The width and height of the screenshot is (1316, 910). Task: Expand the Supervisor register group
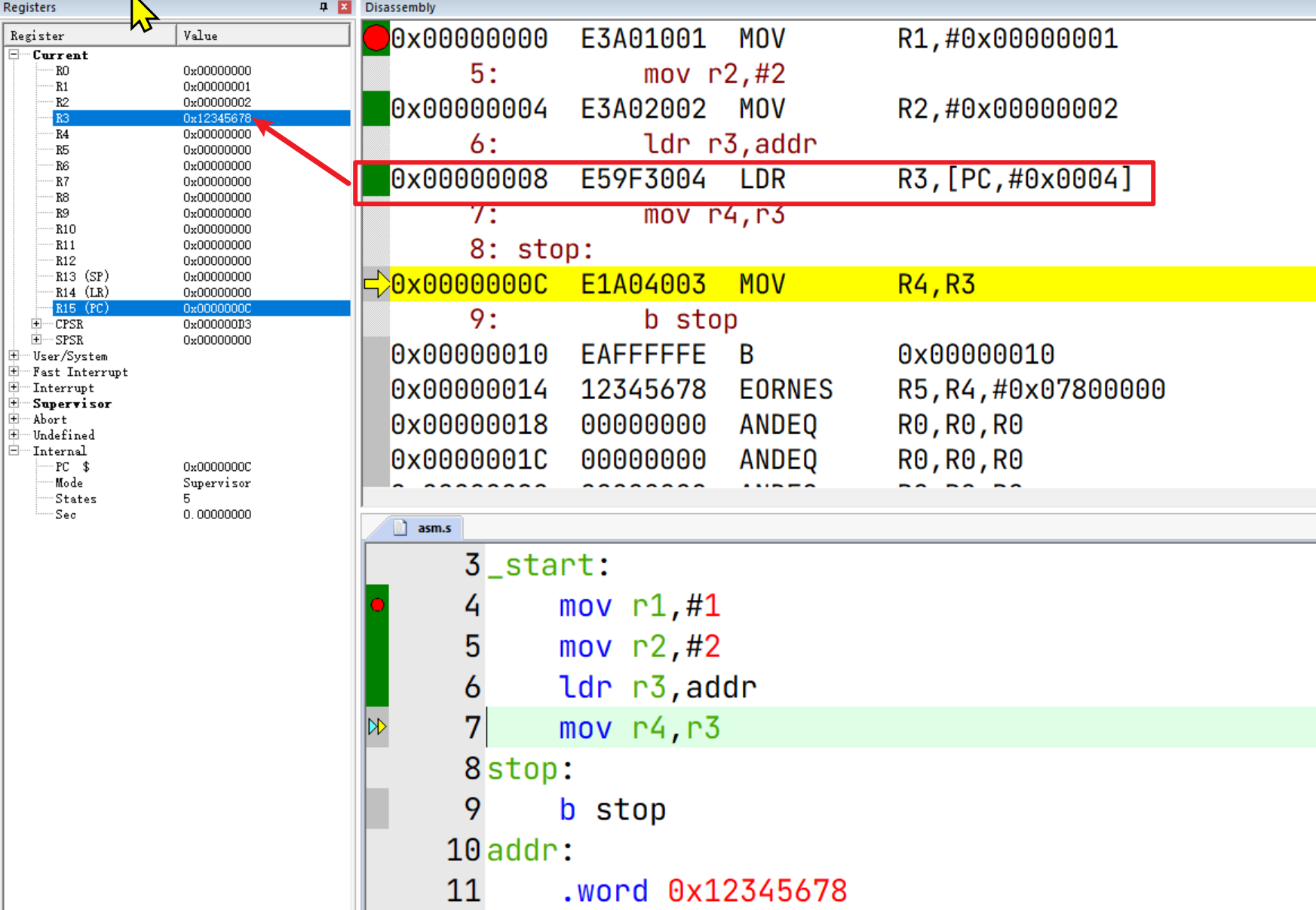coord(14,403)
